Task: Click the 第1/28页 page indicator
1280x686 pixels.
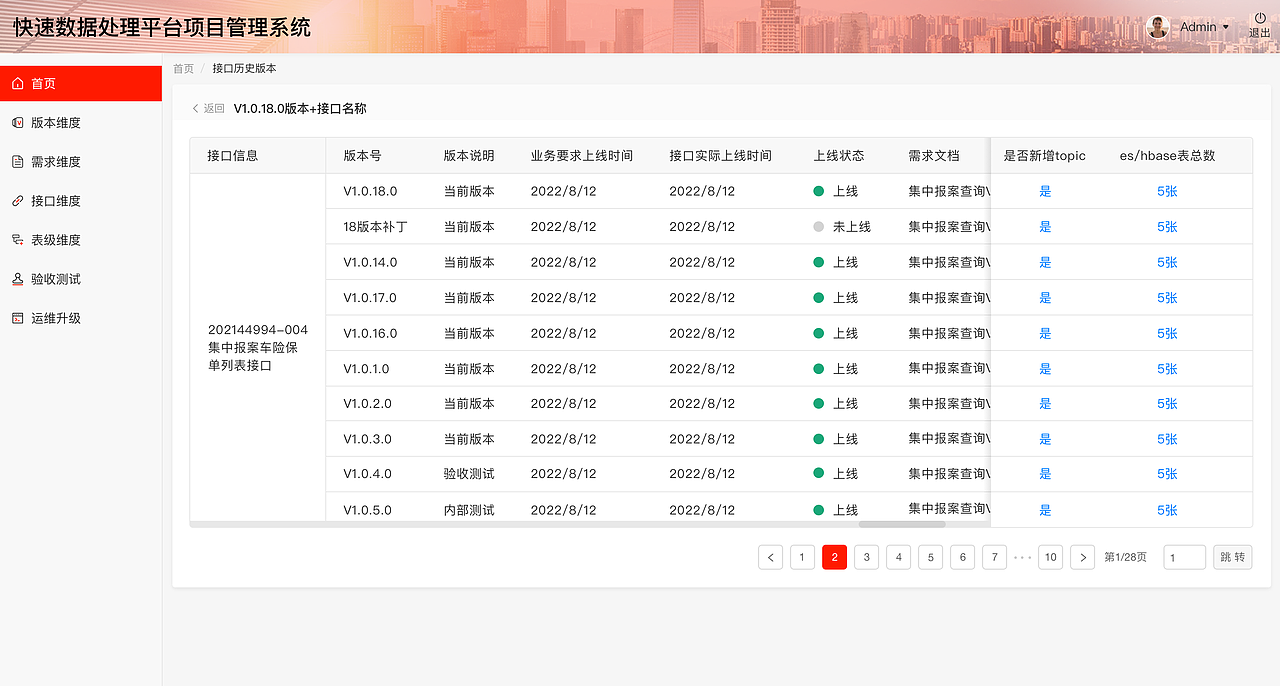Action: coord(1125,557)
